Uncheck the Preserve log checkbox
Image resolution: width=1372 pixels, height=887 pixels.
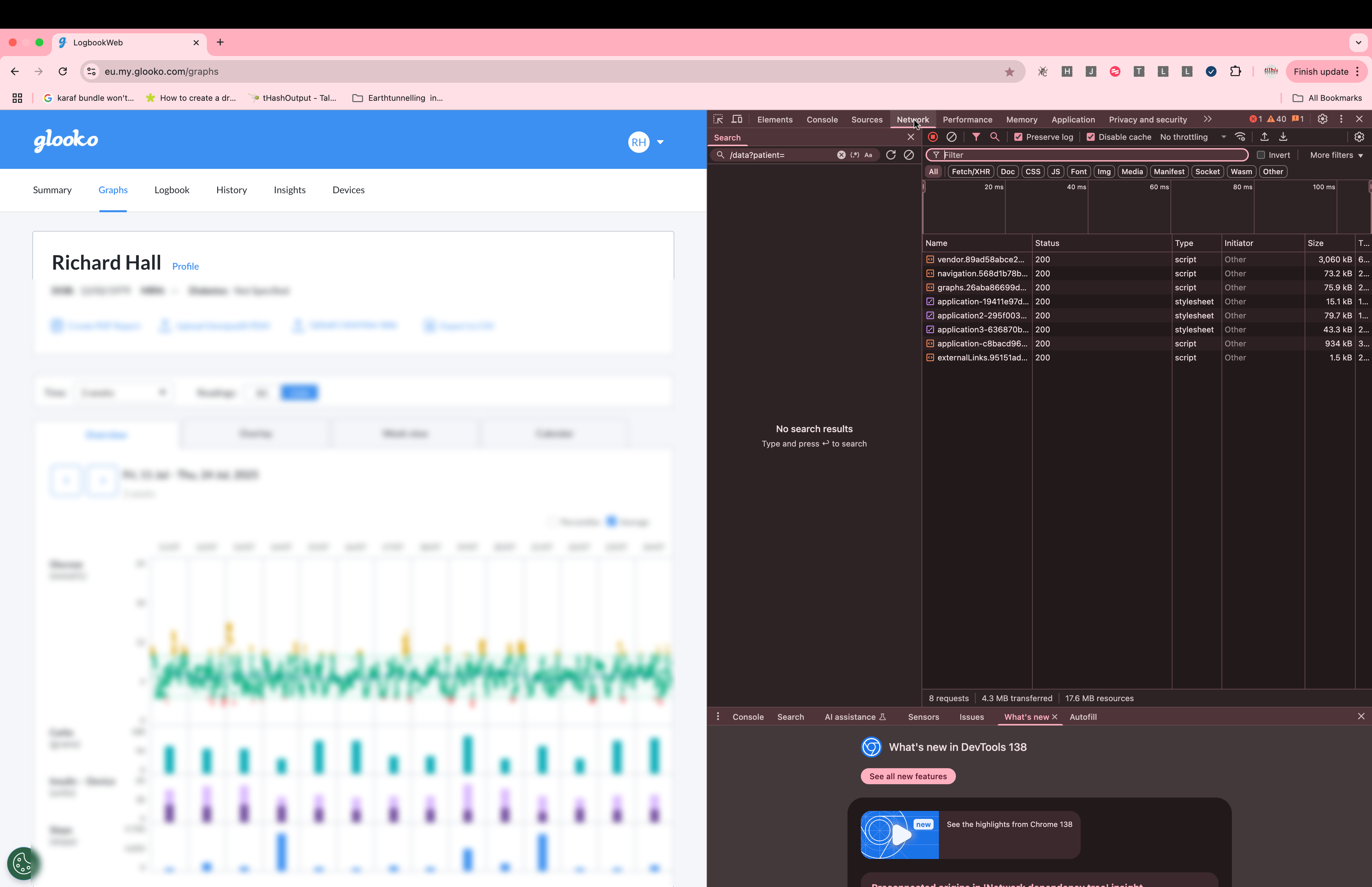[1019, 137]
